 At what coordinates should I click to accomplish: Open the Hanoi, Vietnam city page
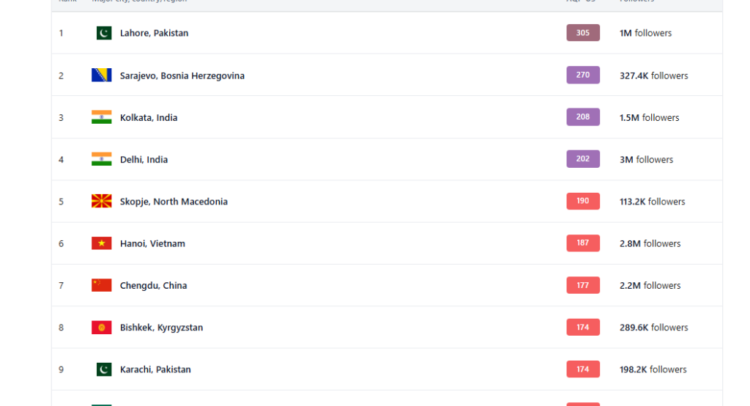[x=152, y=243]
